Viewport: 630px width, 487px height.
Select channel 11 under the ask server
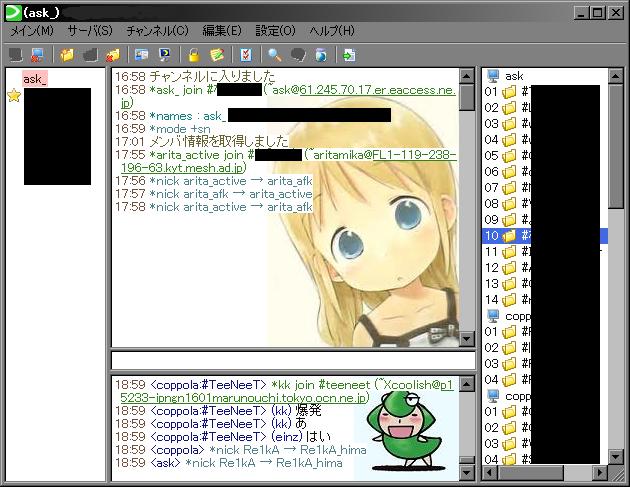[x=544, y=252]
